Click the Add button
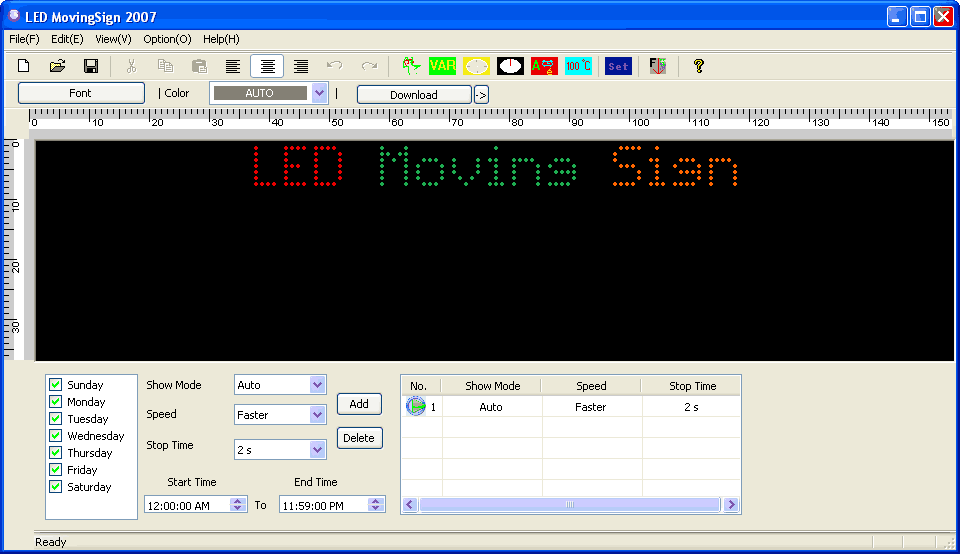Viewport: 960px width, 554px height. click(x=359, y=404)
